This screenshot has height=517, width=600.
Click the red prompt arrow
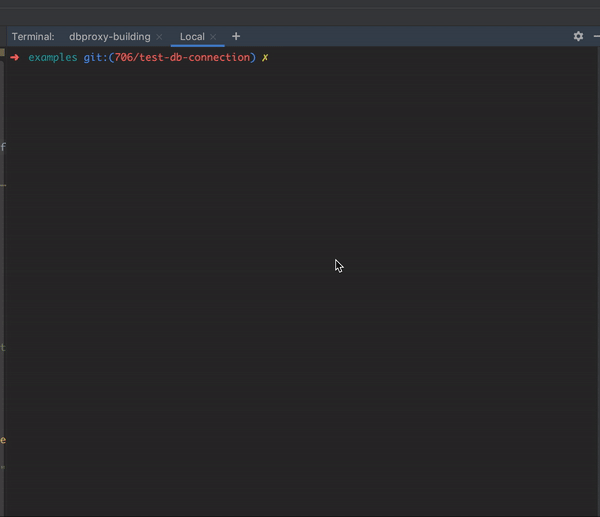click(x=15, y=58)
